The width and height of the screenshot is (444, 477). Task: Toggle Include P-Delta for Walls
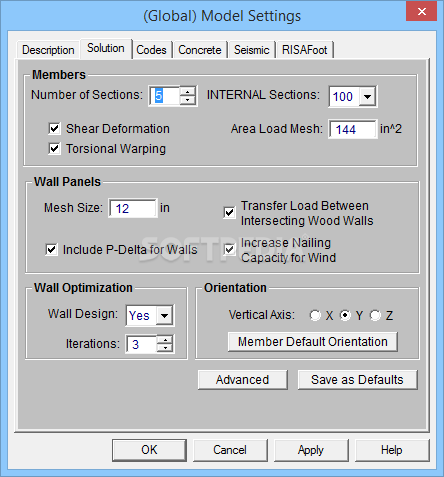(x=51, y=250)
